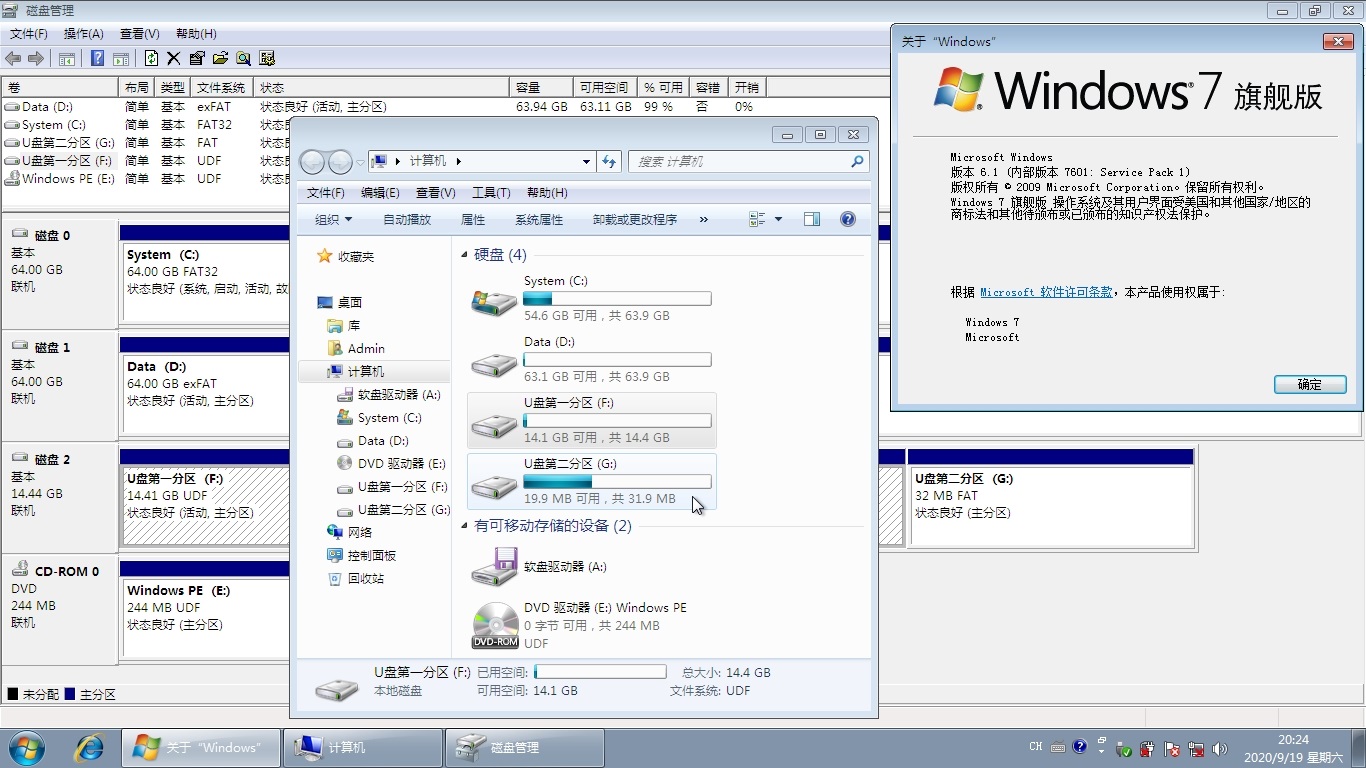
Task: Click 确定 button in About Windows dialog
Action: [1310, 385]
